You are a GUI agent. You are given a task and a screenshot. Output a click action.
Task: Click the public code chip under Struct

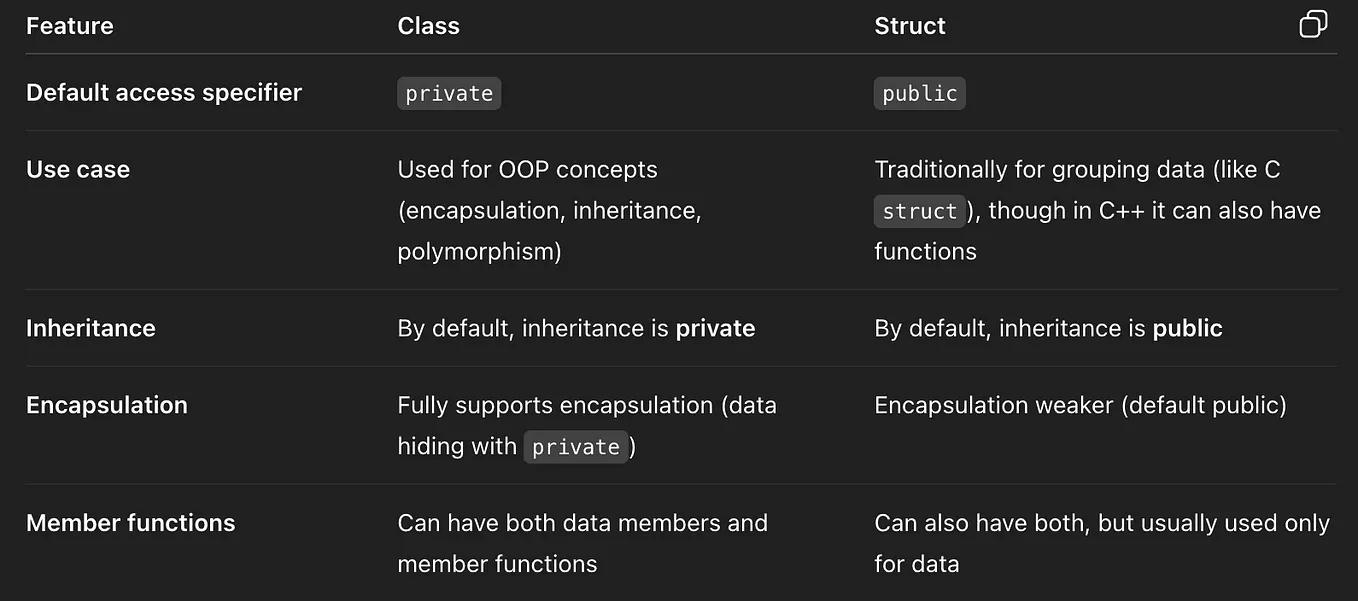[919, 94]
